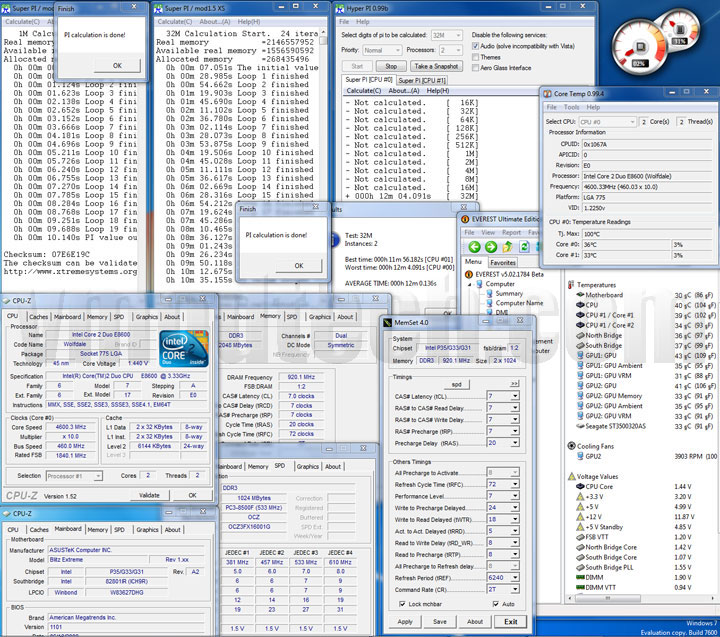The height and width of the screenshot is (637, 720).
Task: Click Motherboard sensor row icon in EVEREST
Action: pyautogui.click(x=580, y=294)
